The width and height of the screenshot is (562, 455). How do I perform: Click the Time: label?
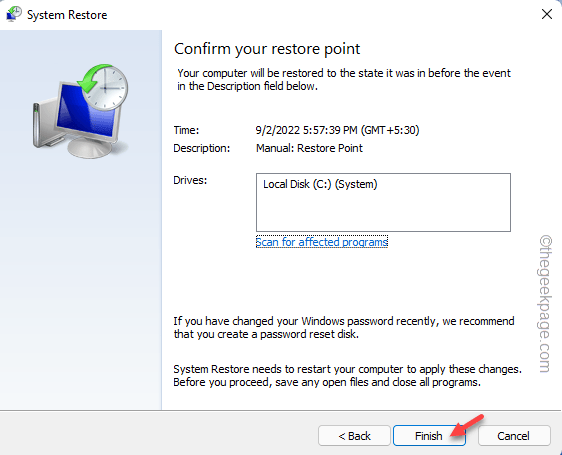click(186, 130)
